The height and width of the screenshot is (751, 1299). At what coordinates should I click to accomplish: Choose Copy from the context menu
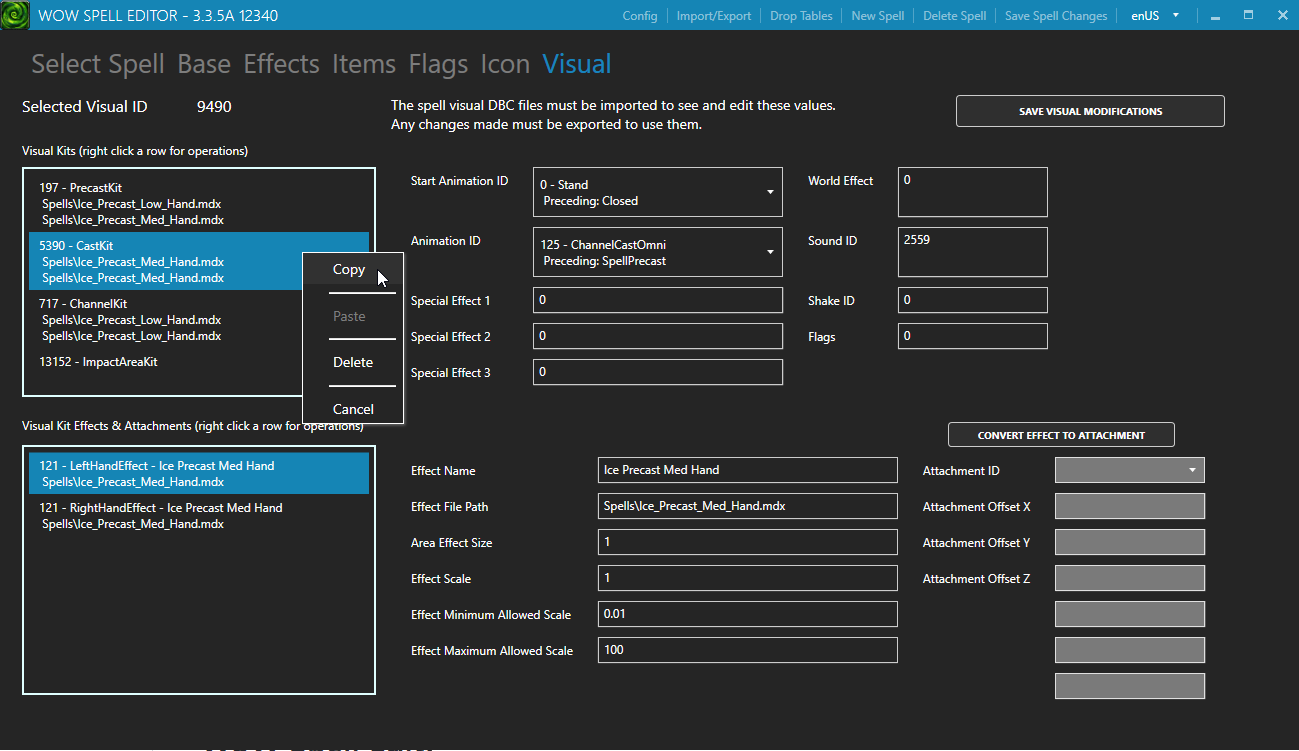(349, 270)
